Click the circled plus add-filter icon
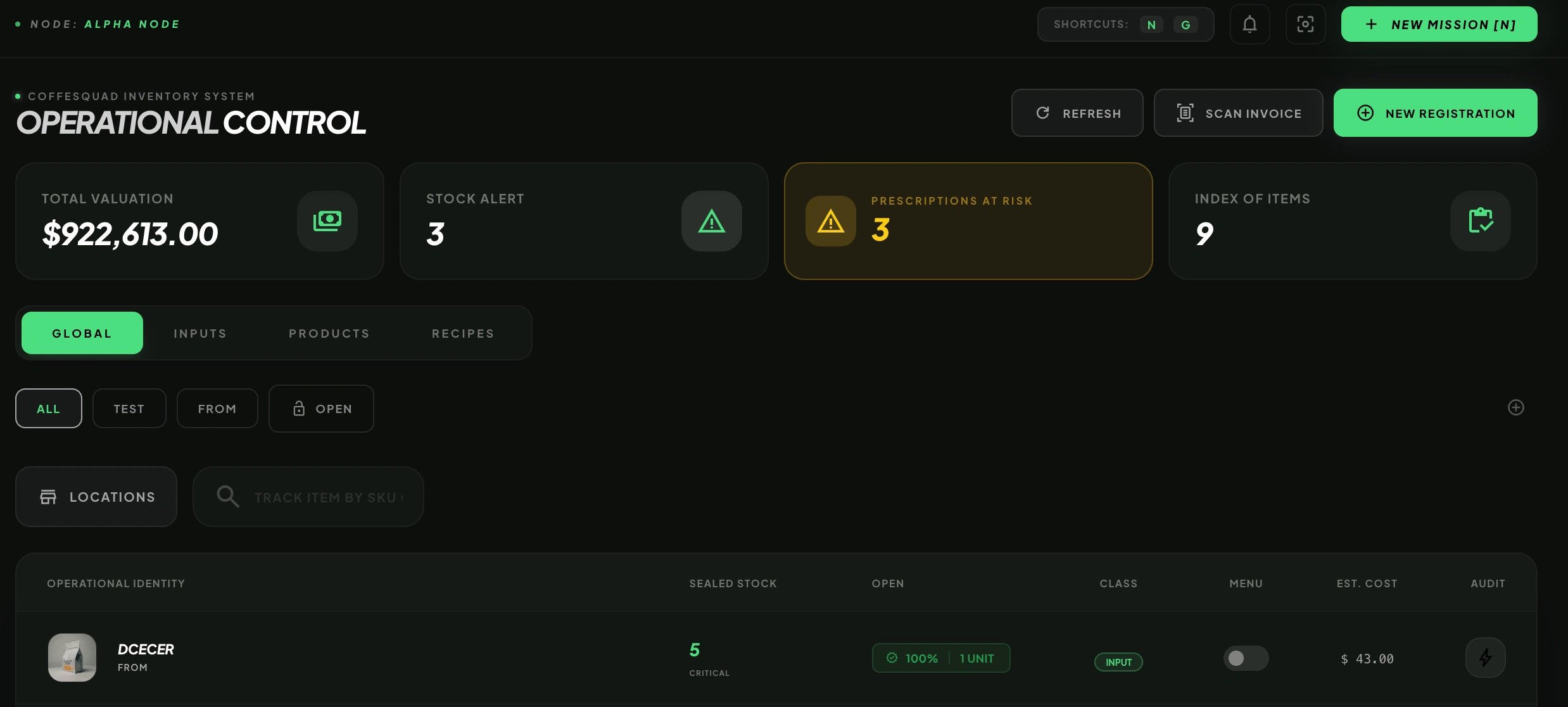Image resolution: width=1568 pixels, height=707 pixels. point(1515,407)
